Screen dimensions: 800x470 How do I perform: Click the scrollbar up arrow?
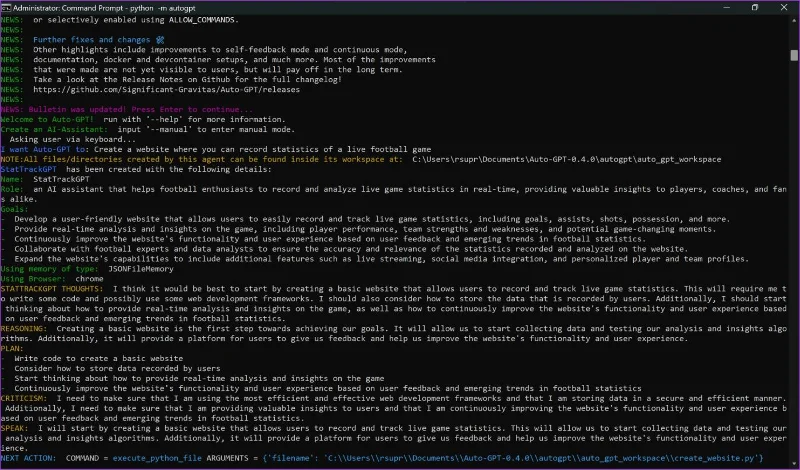point(794,20)
